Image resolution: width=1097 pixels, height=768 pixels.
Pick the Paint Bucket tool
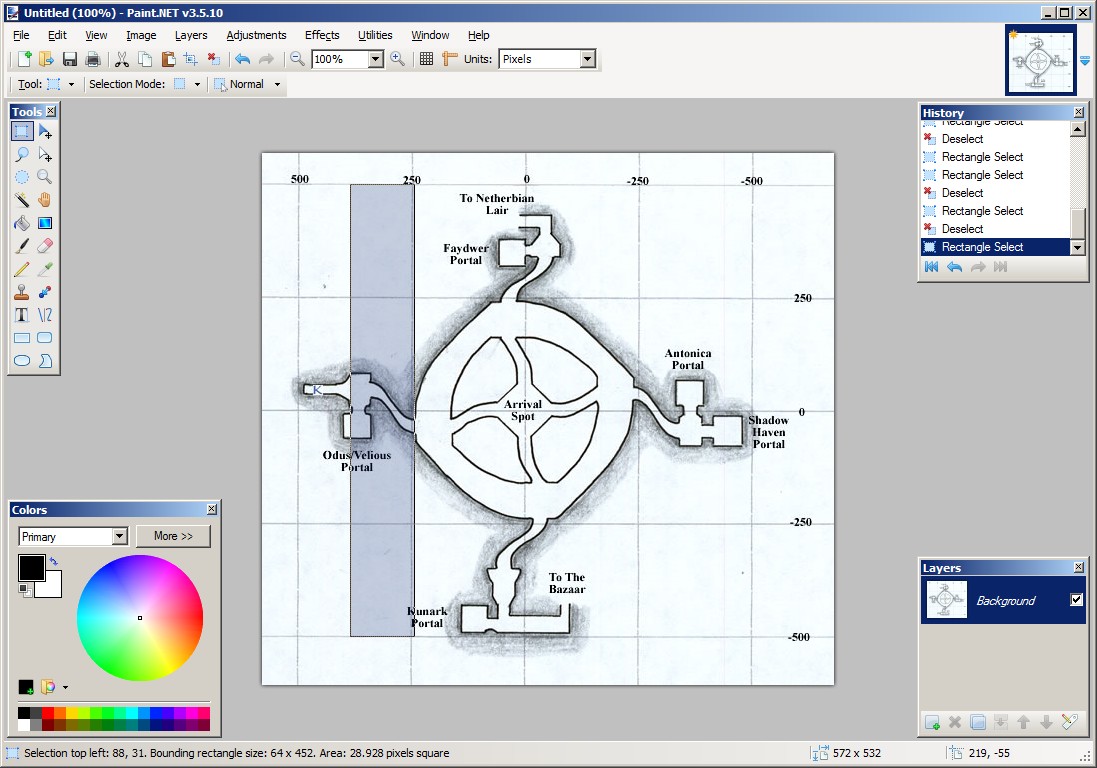pyautogui.click(x=22, y=223)
